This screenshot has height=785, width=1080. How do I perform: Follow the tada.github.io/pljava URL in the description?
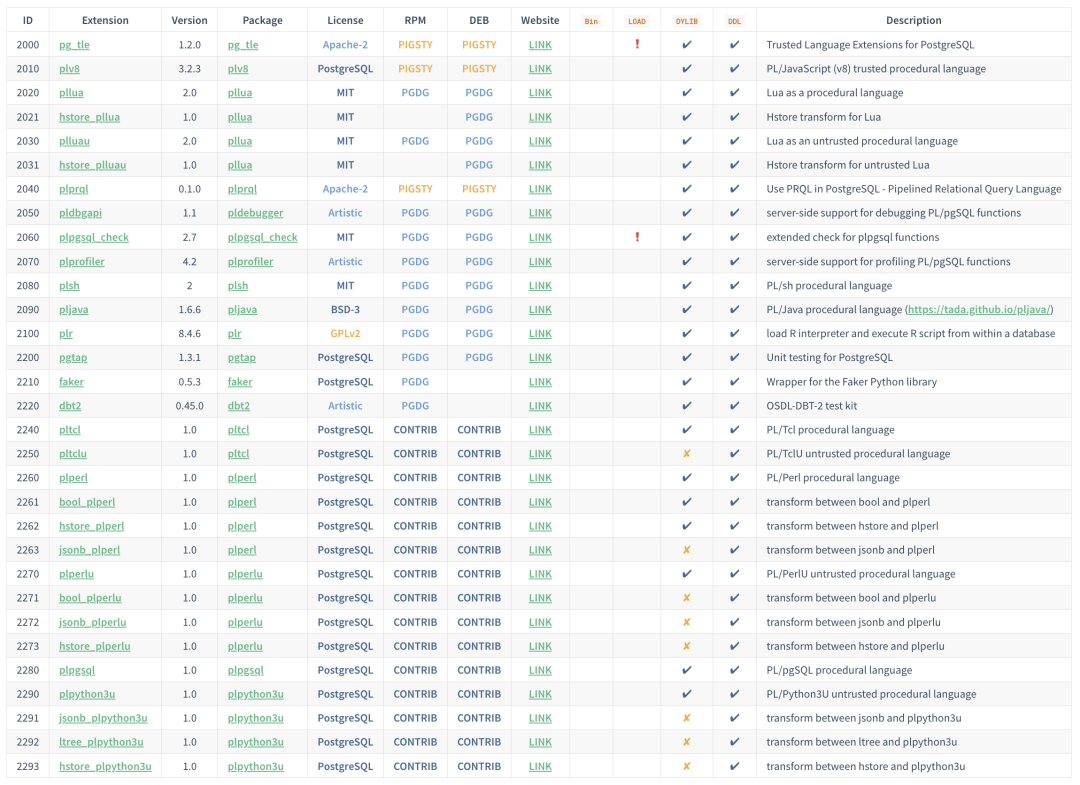[x=979, y=310]
